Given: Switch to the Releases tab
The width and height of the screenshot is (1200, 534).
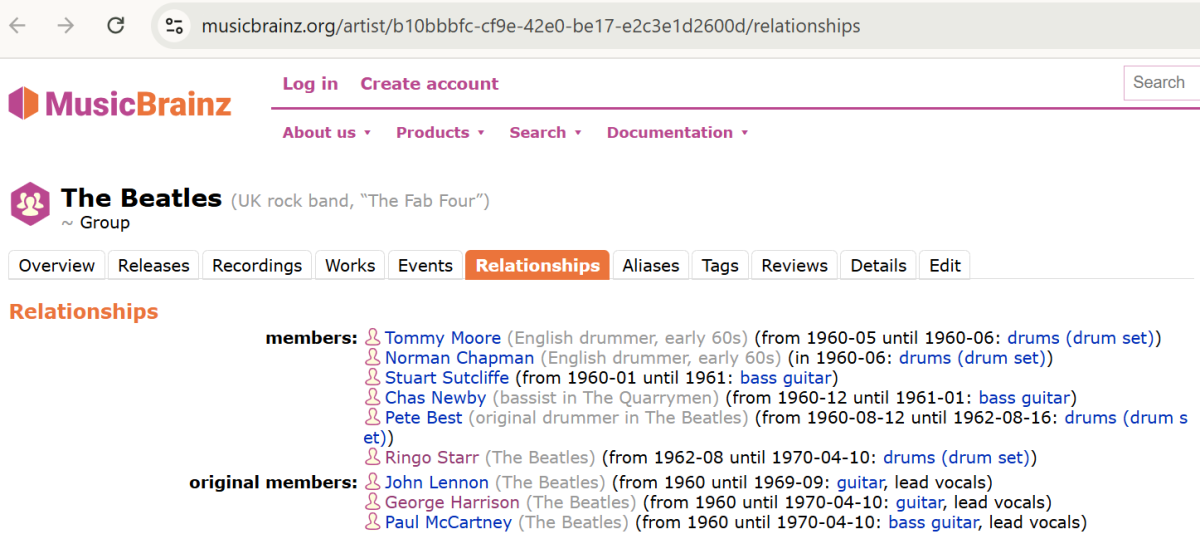Looking at the screenshot, I should pyautogui.click(x=153, y=265).
